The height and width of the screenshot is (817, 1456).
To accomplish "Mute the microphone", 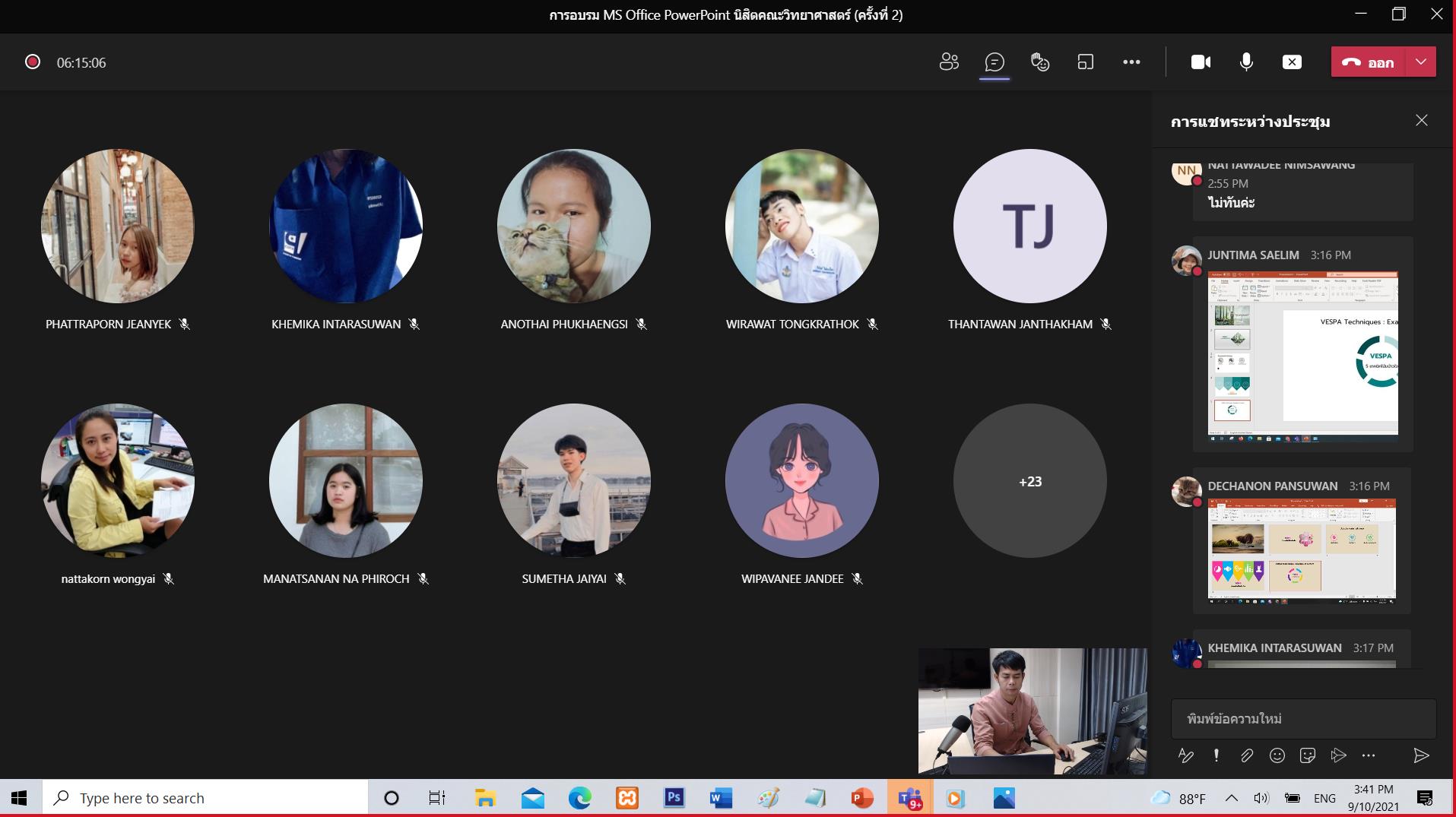I will (1246, 62).
